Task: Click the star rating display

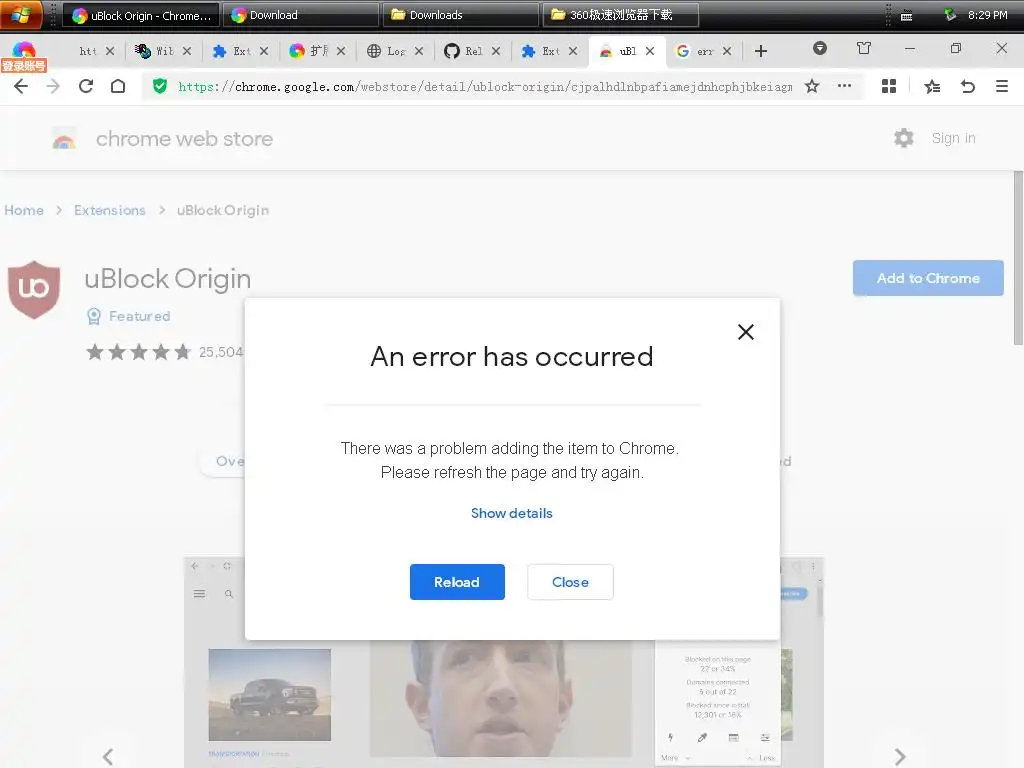Action: (x=138, y=352)
